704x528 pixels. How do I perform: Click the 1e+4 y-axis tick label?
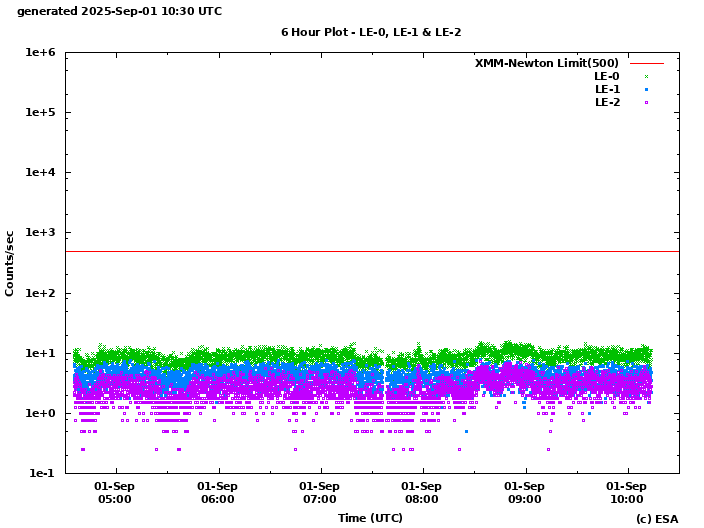(40, 172)
